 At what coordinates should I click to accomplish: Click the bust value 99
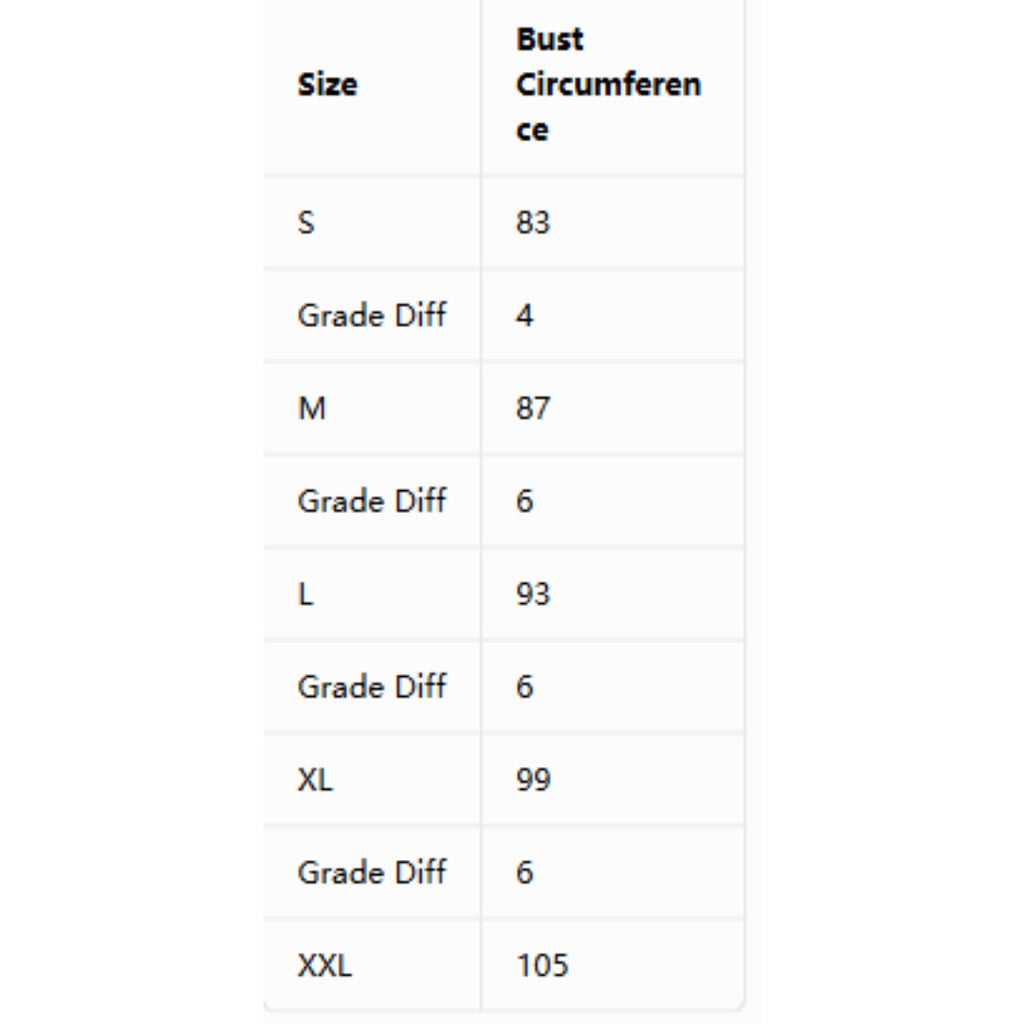click(533, 780)
